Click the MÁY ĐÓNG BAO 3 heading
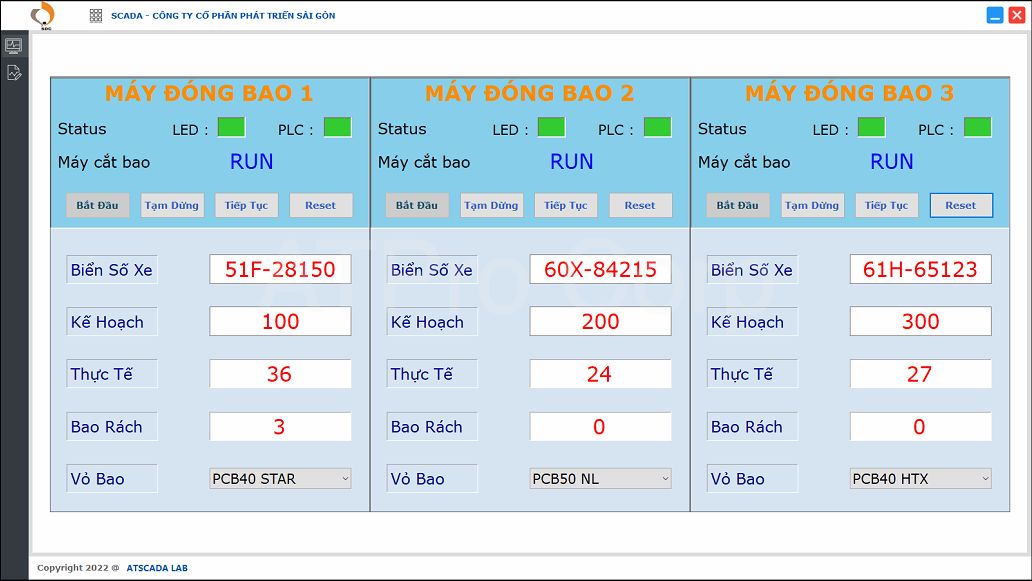This screenshot has height=581, width=1032. click(849, 93)
